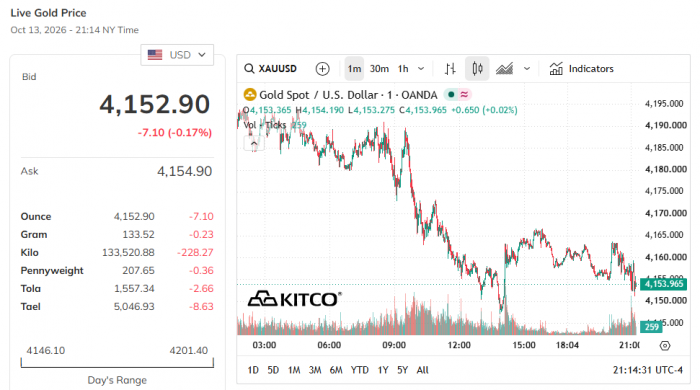Click the current price label 4,153.965
The width and height of the screenshot is (700, 390).
tap(663, 284)
